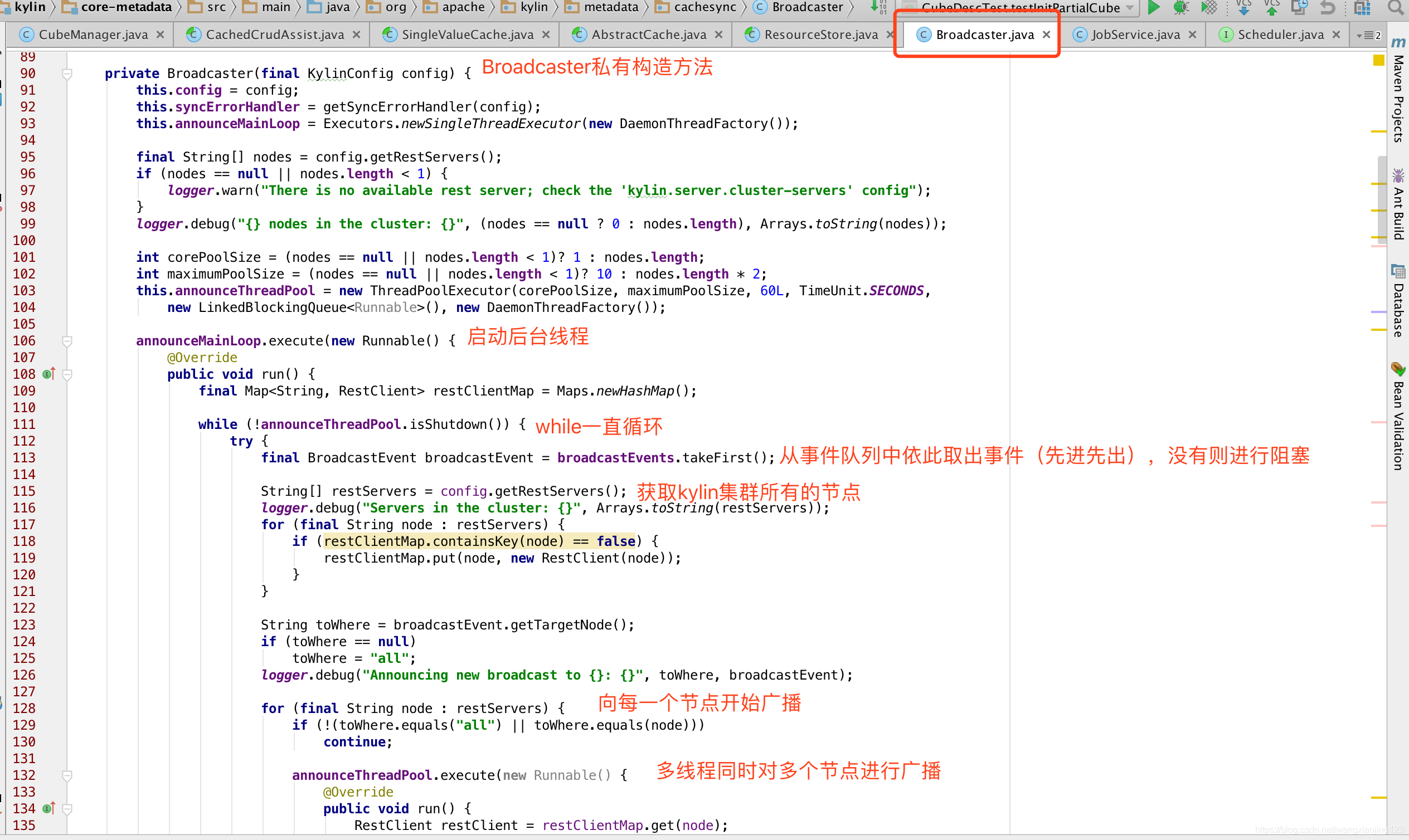This screenshot has width=1409, height=840.
Task: Open the show history clock icon
Action: tap(1299, 7)
